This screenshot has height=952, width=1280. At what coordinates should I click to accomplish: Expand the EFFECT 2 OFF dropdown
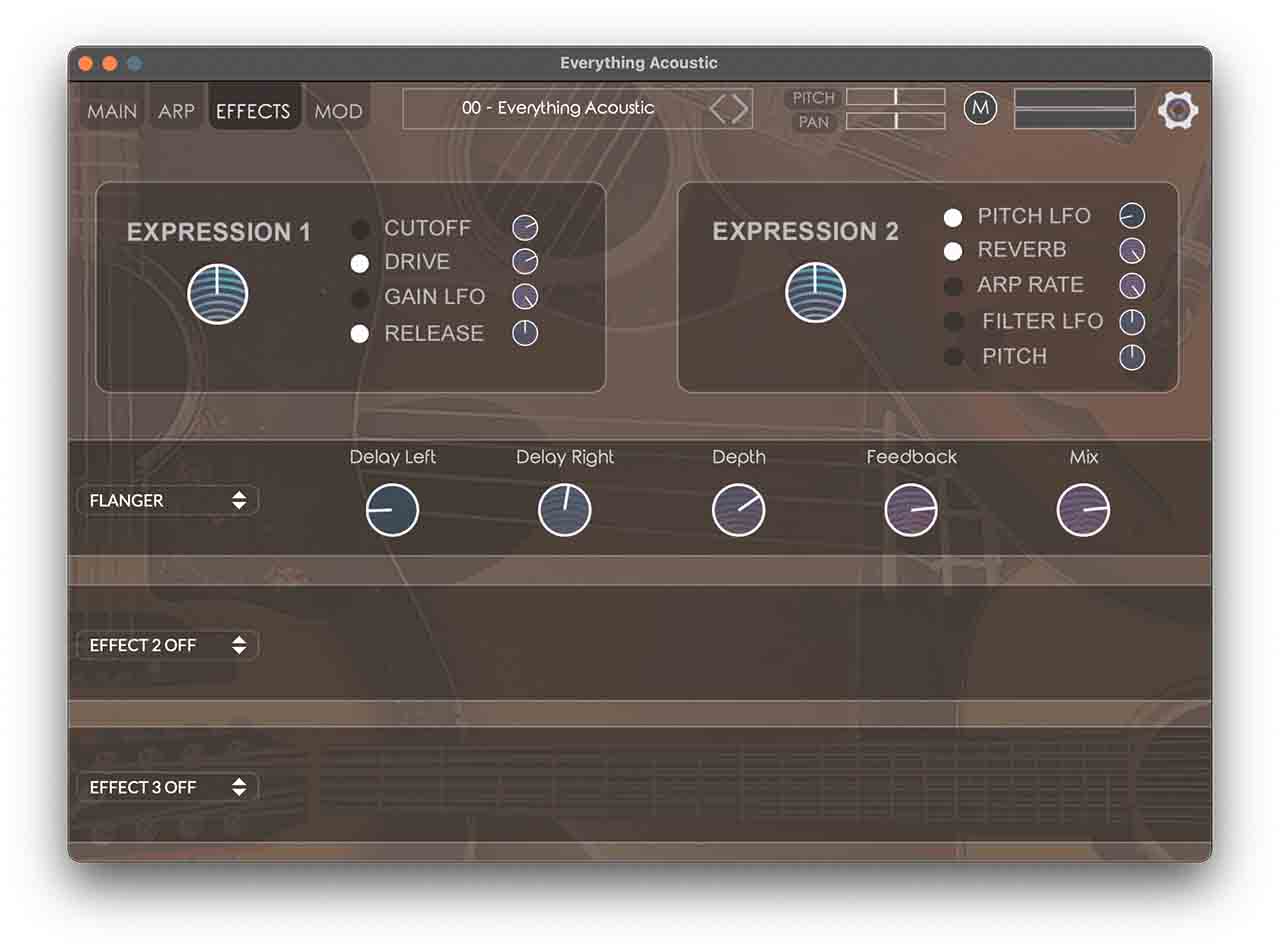168,646
